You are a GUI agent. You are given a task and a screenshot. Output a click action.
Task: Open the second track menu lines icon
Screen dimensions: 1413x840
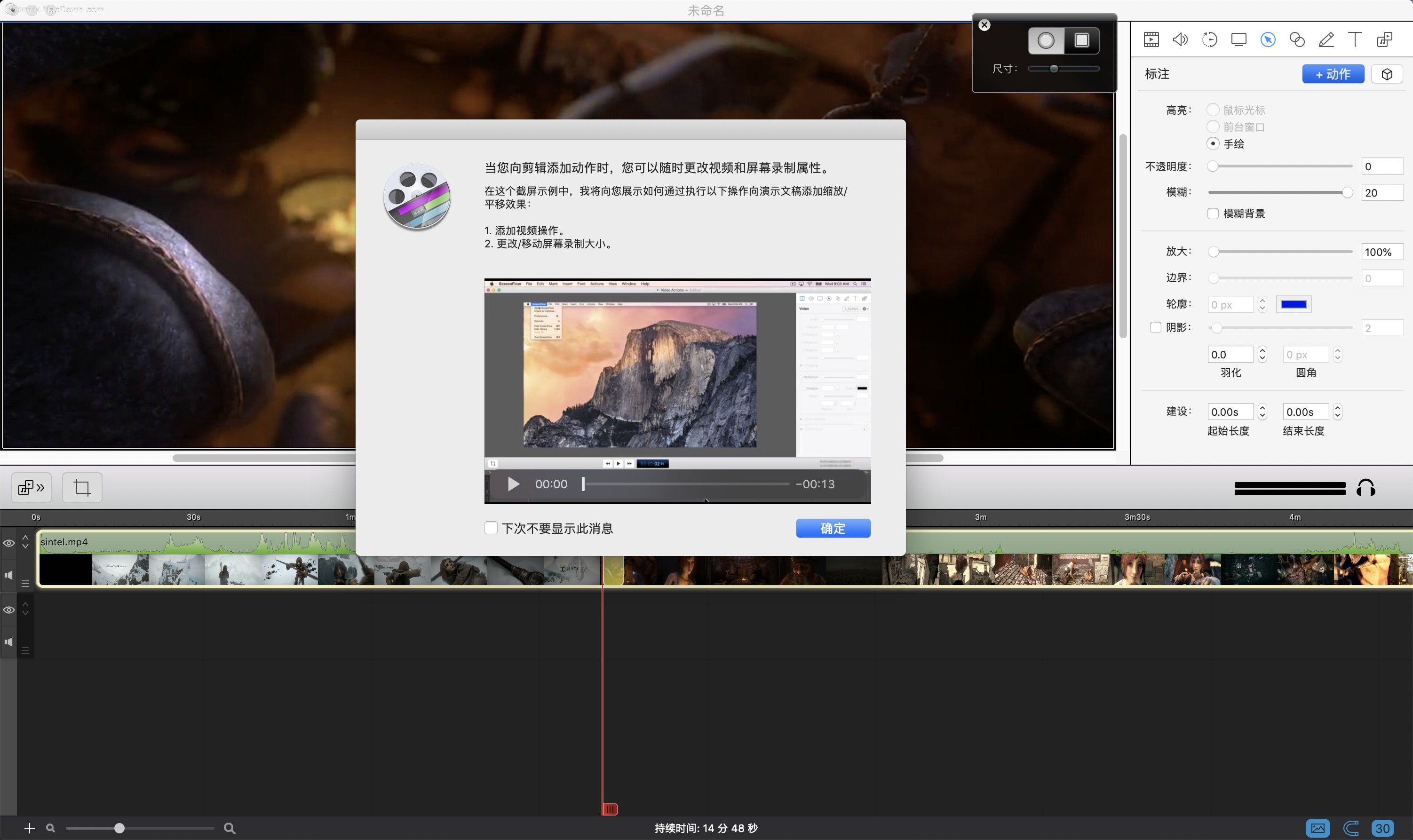pyautogui.click(x=25, y=650)
